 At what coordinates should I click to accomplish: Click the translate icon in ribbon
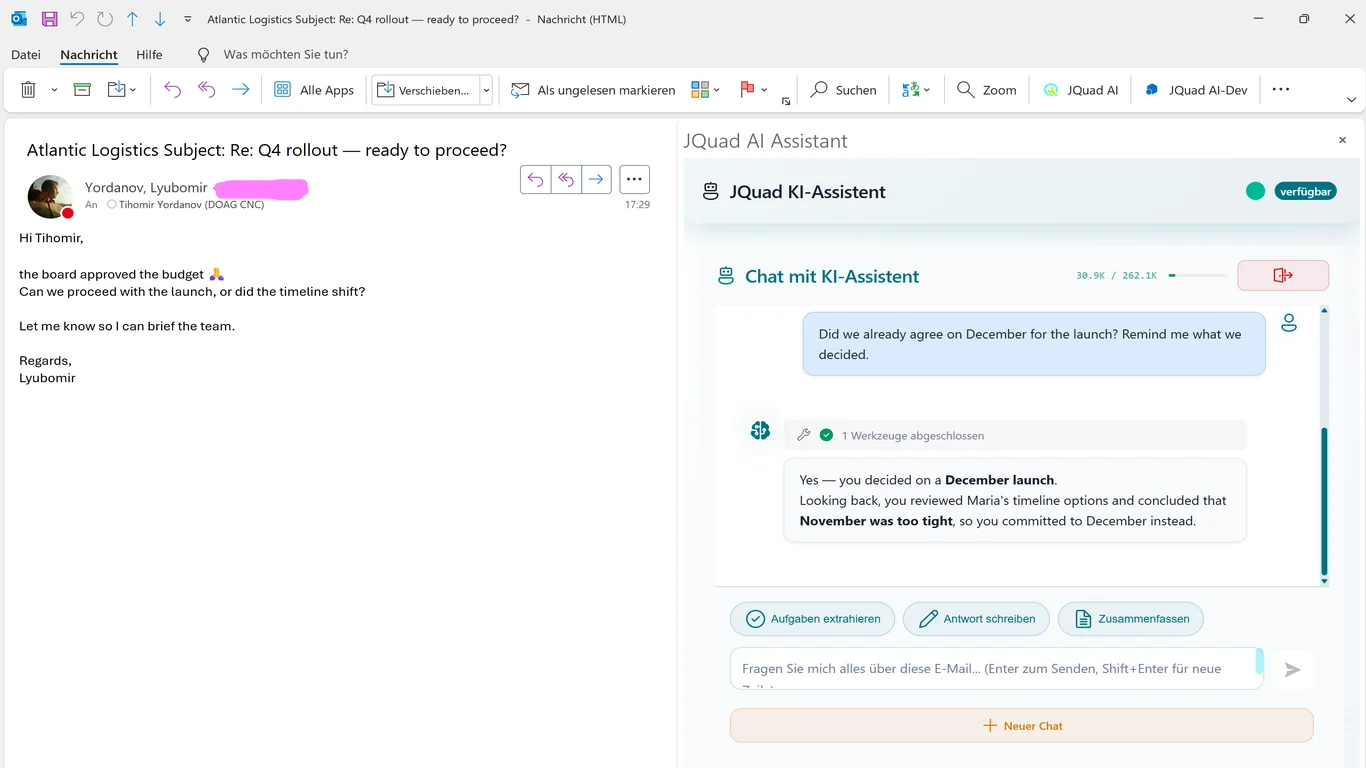pos(910,90)
